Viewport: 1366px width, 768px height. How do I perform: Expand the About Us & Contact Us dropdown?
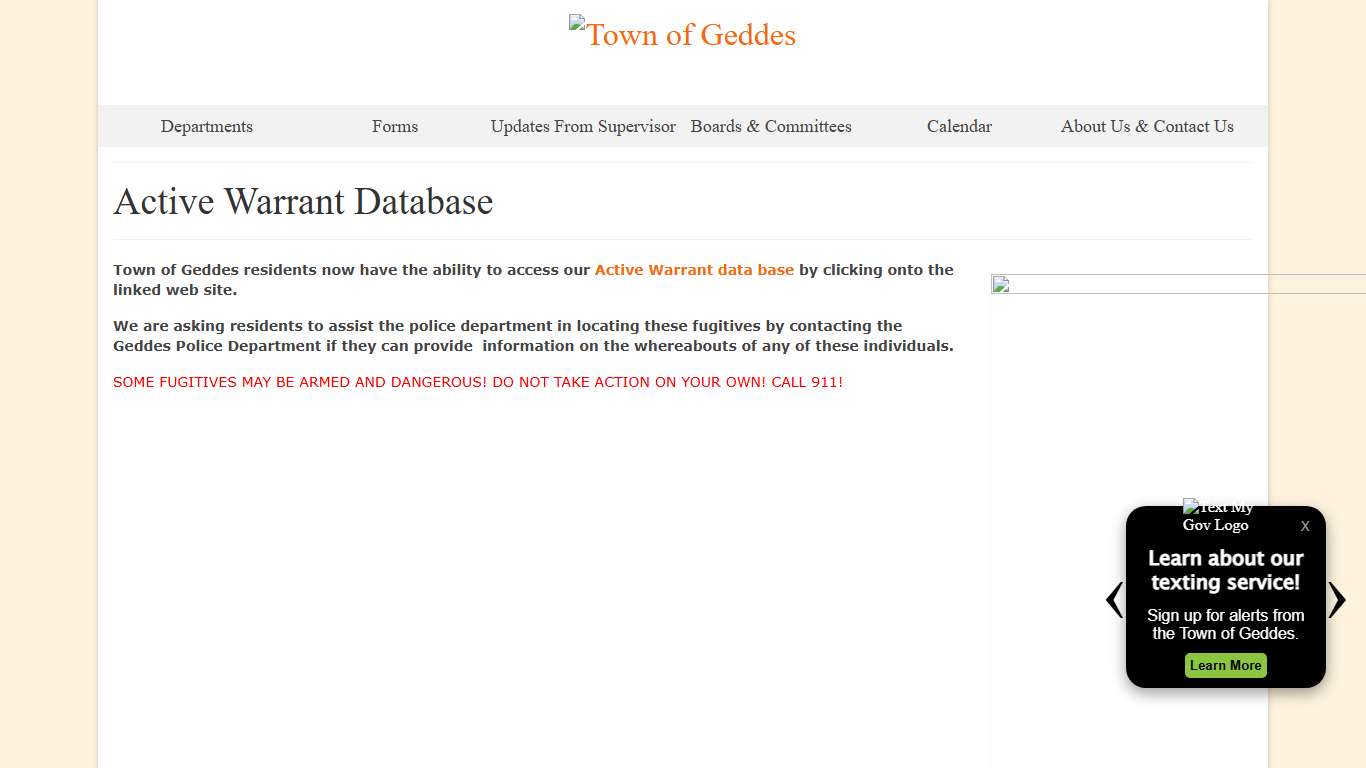click(1147, 126)
